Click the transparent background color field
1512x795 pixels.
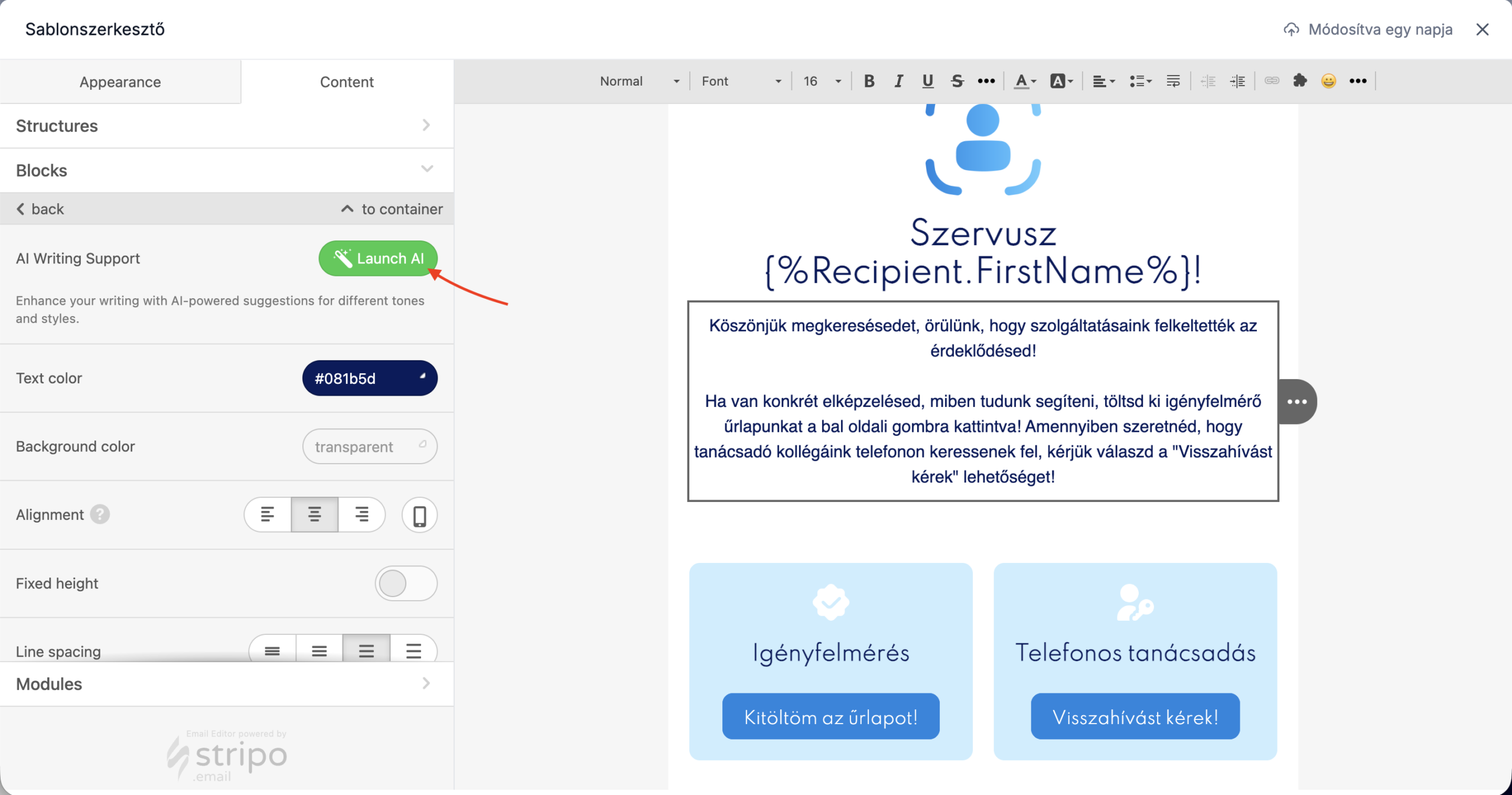(370, 447)
